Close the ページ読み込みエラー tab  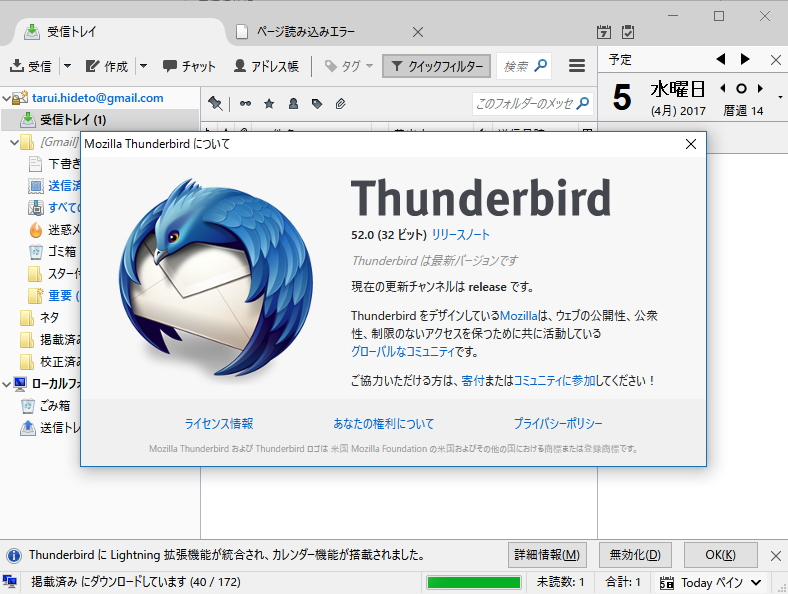(418, 32)
